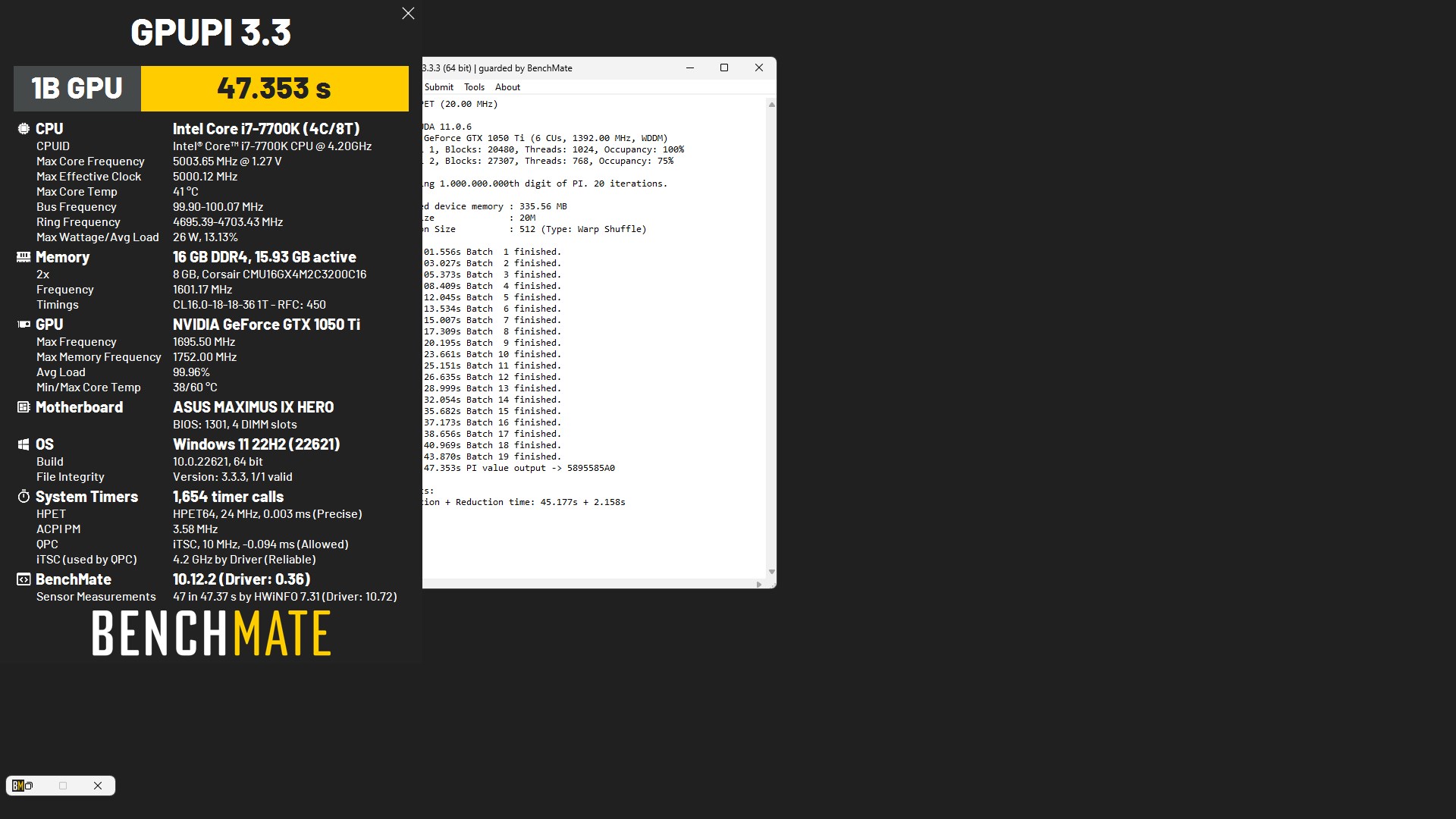The width and height of the screenshot is (1456, 819).
Task: Click the Ring Frequency 4695.39-4703.43 MHz value
Action: click(x=228, y=222)
